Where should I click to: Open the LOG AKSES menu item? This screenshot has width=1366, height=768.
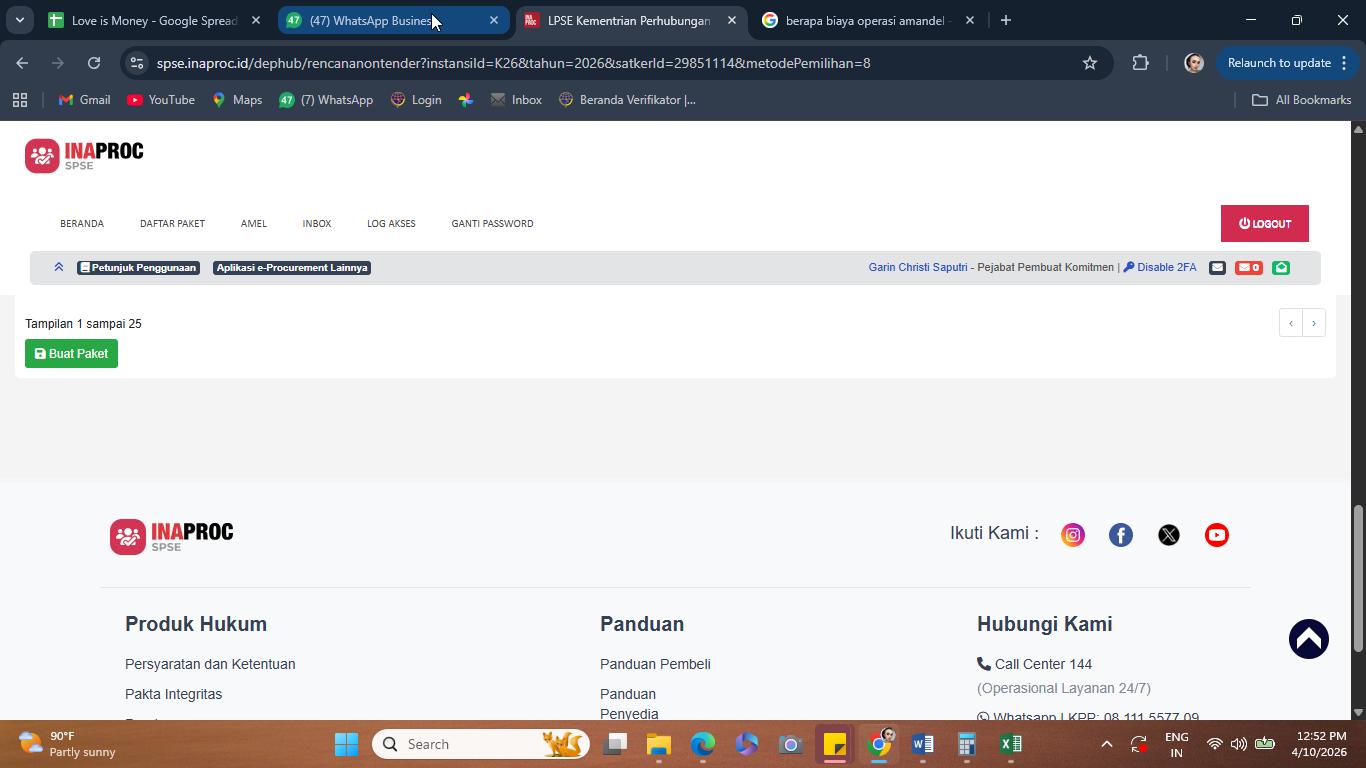[x=391, y=224]
